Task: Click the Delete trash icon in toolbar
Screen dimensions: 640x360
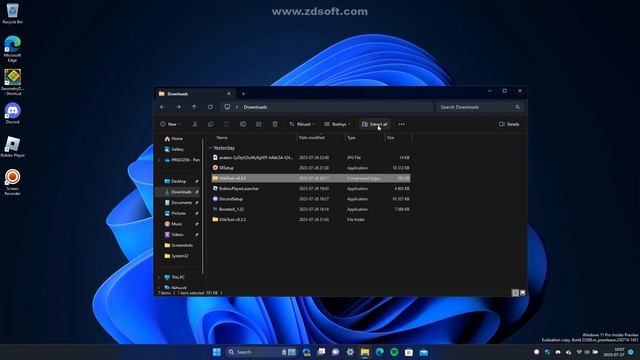Action: click(x=275, y=124)
